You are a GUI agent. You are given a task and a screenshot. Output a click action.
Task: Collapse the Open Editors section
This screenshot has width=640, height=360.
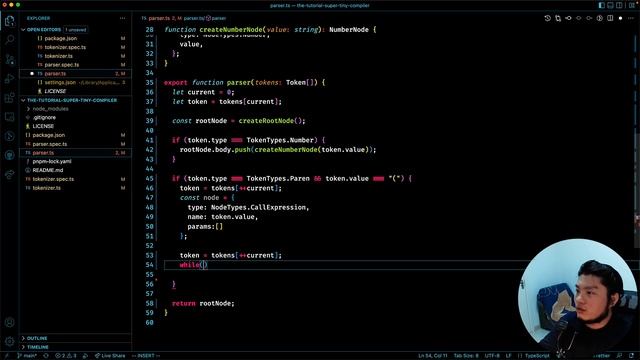tap(23, 30)
